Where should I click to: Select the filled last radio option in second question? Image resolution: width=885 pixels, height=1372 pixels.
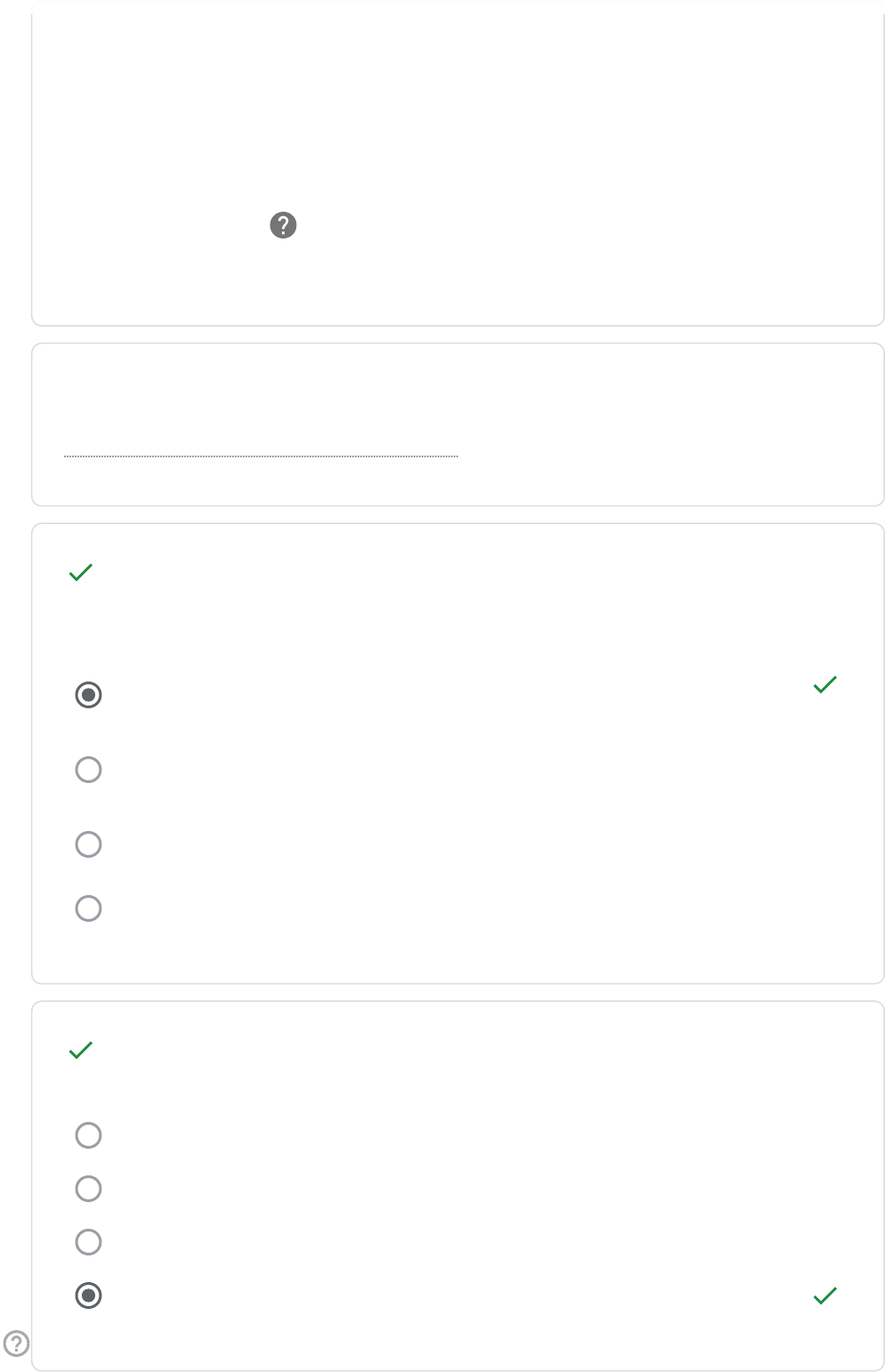(88, 1295)
